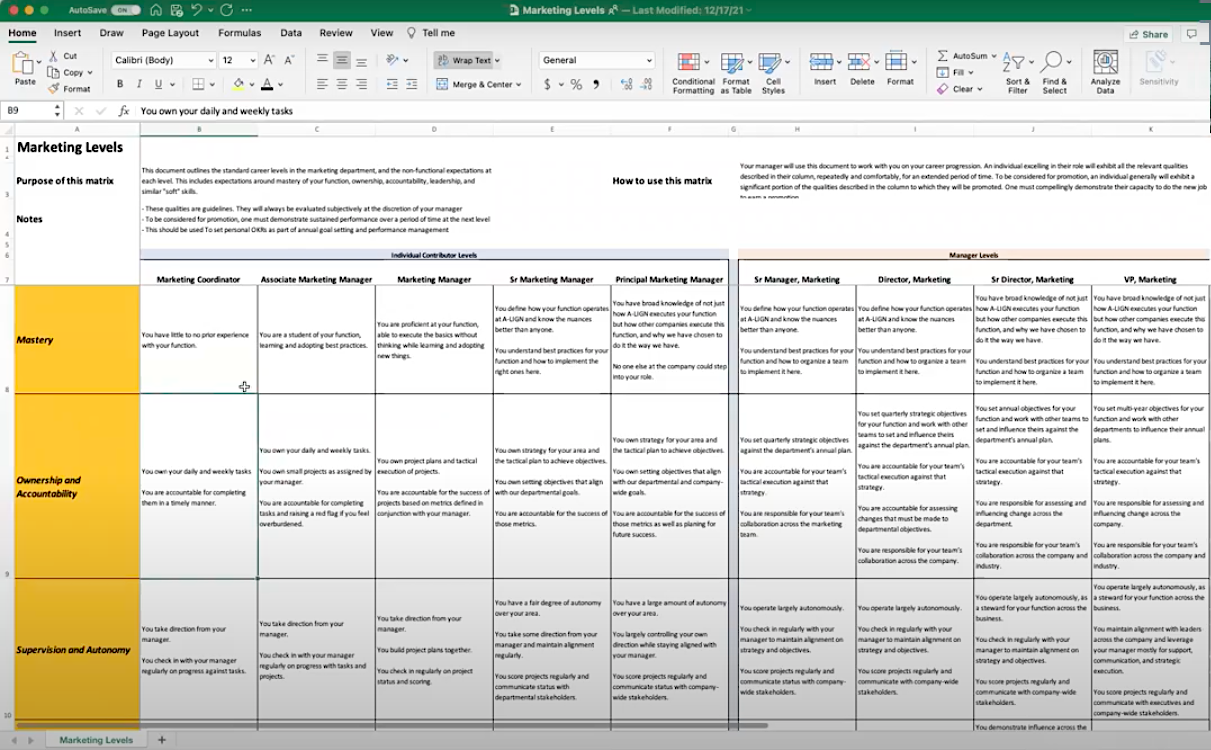Expand the AutoSum dropdown arrow
Image resolution: width=1211 pixels, height=750 pixels.
[x=993, y=56]
